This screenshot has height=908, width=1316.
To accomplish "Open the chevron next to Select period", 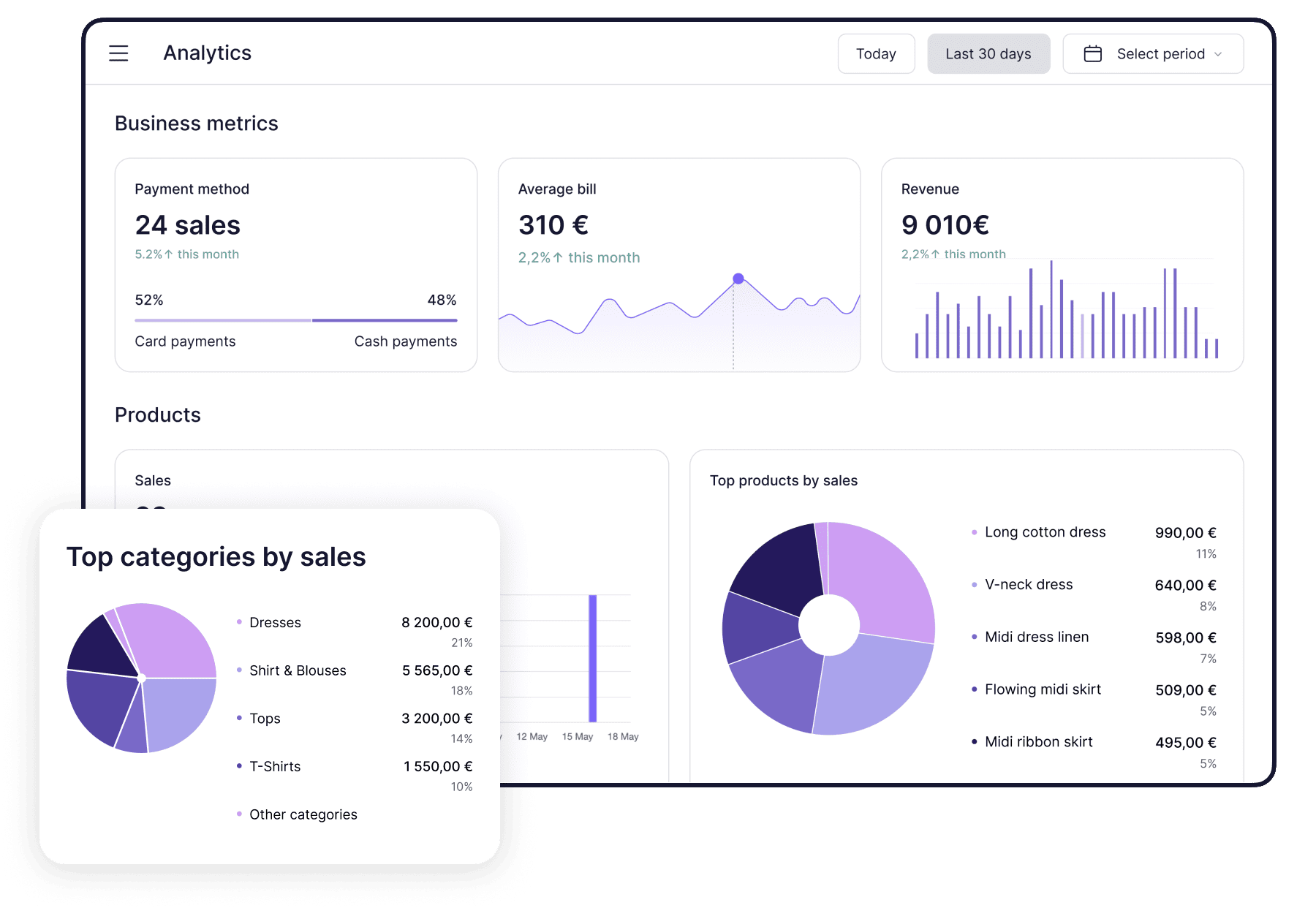I will coord(1218,53).
